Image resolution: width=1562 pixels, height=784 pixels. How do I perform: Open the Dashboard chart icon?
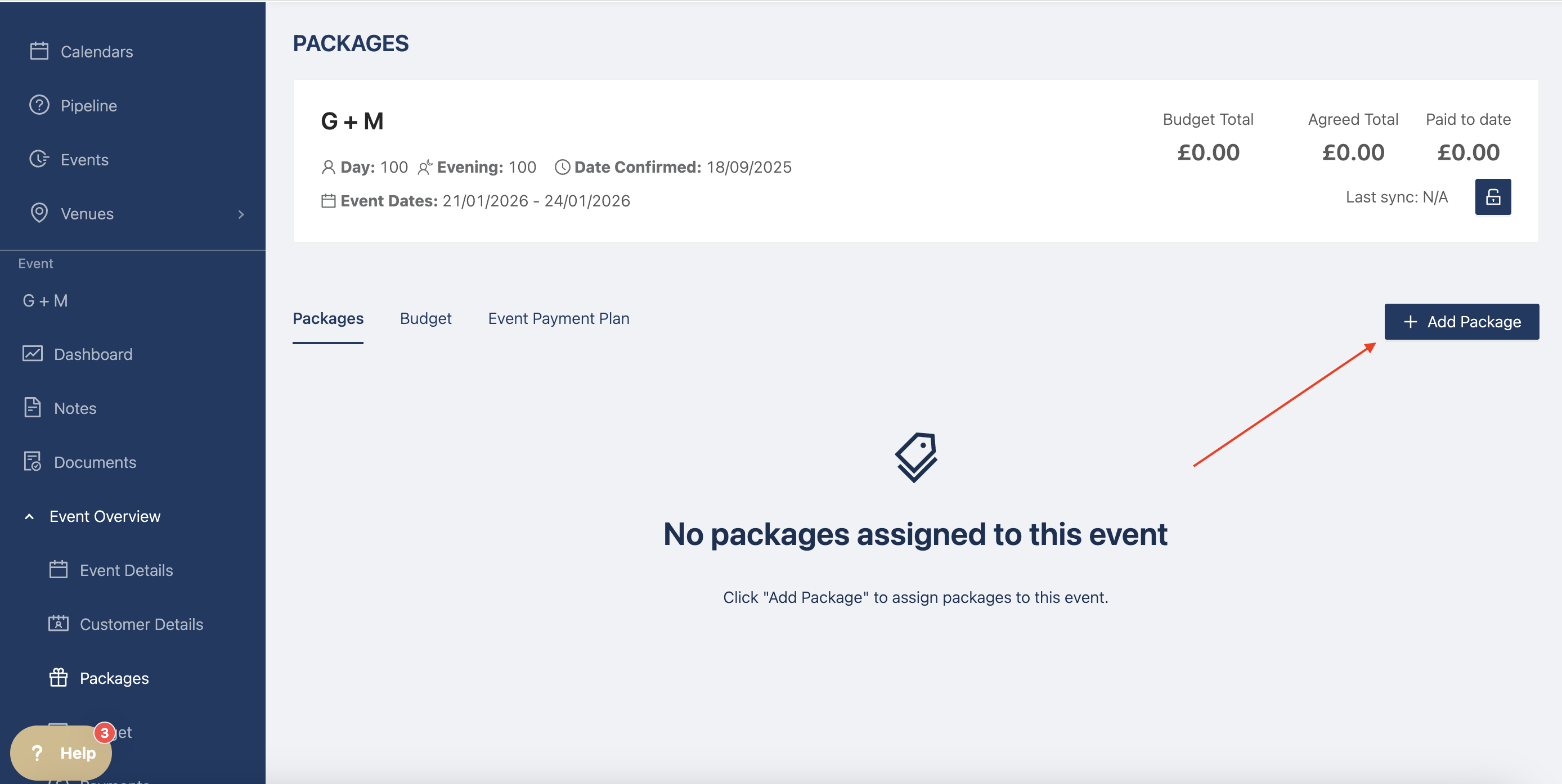[33, 353]
